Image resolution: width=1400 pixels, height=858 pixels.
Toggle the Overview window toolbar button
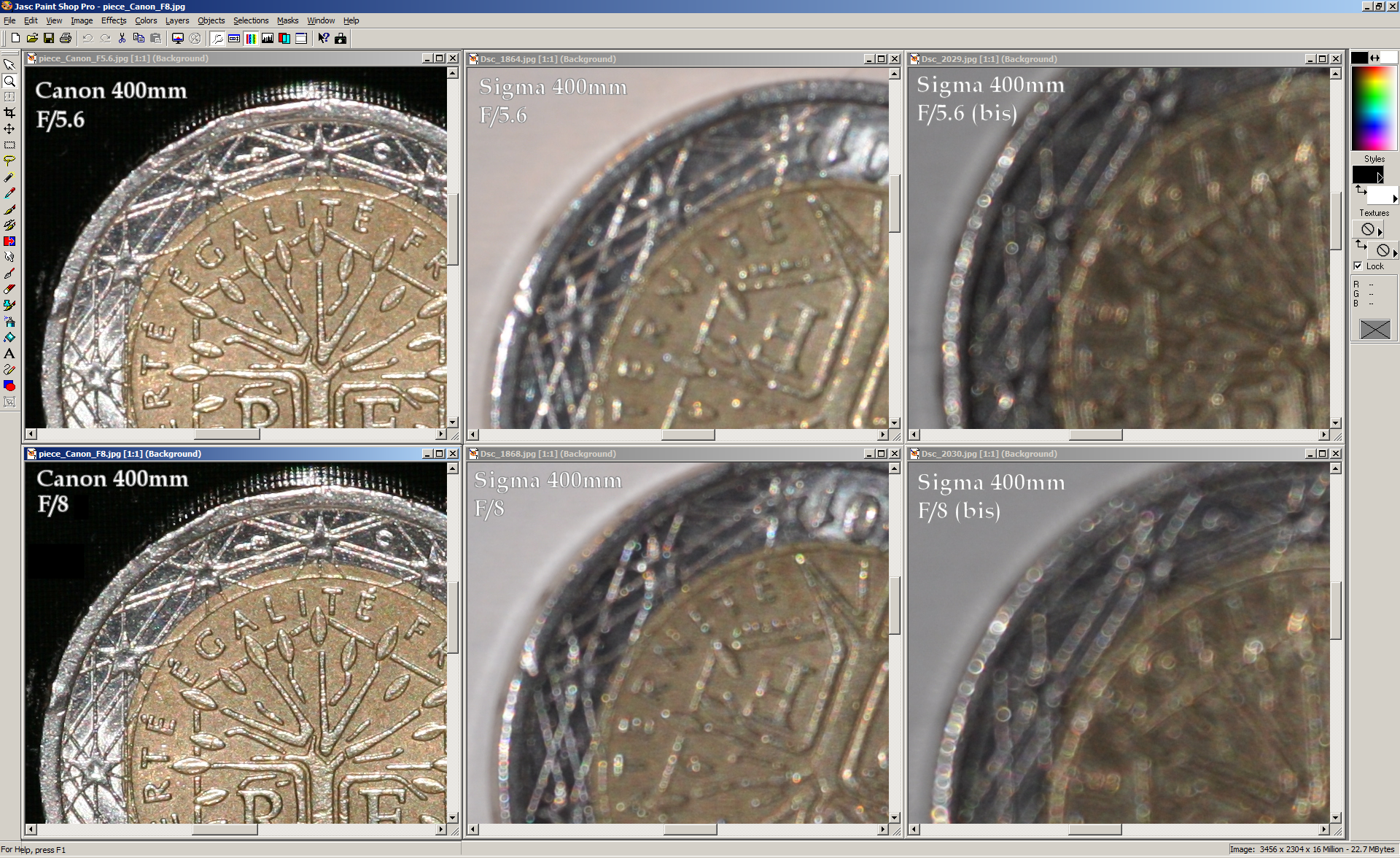301,38
